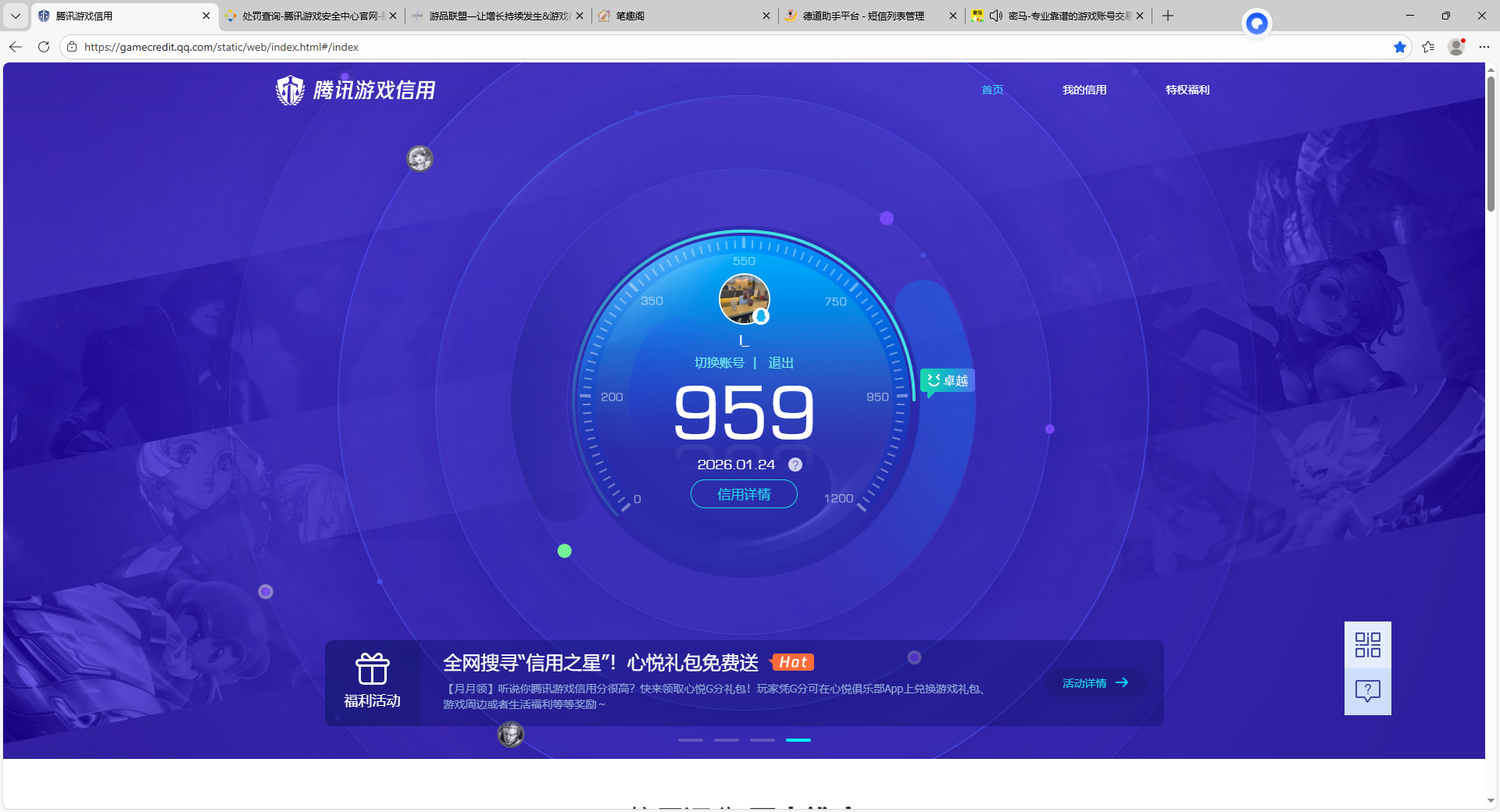Image resolution: width=1500 pixels, height=812 pixels.
Task: Expand the tab search dropdown arrow
Action: coord(16,16)
